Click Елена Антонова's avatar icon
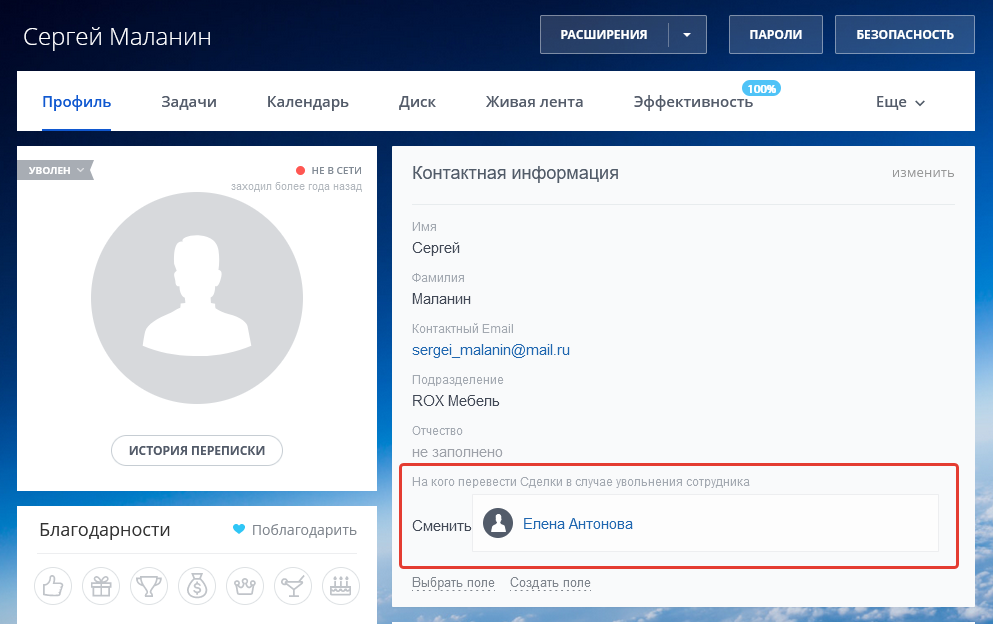This screenshot has width=993, height=624. (498, 524)
